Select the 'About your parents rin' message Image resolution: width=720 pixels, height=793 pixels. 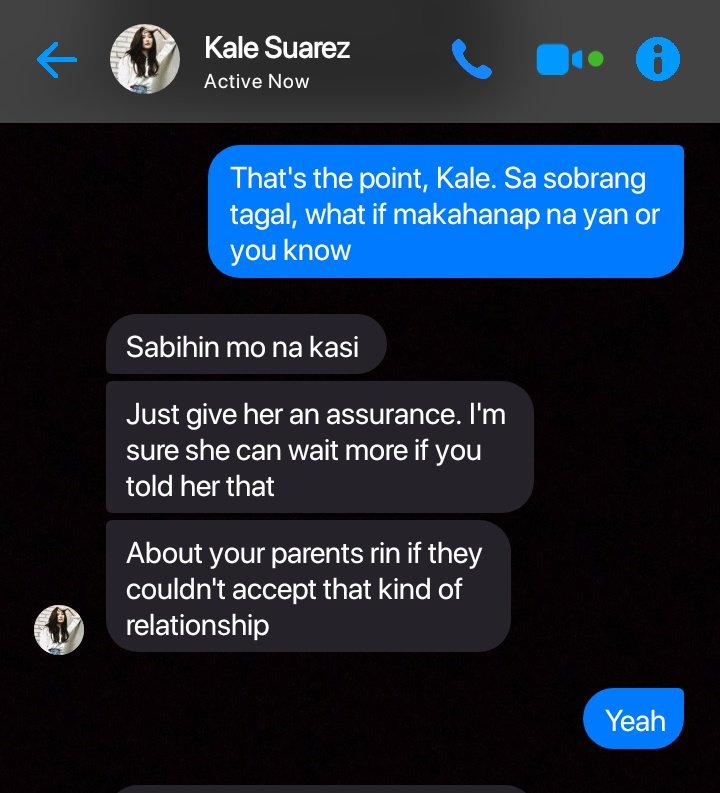pos(308,586)
